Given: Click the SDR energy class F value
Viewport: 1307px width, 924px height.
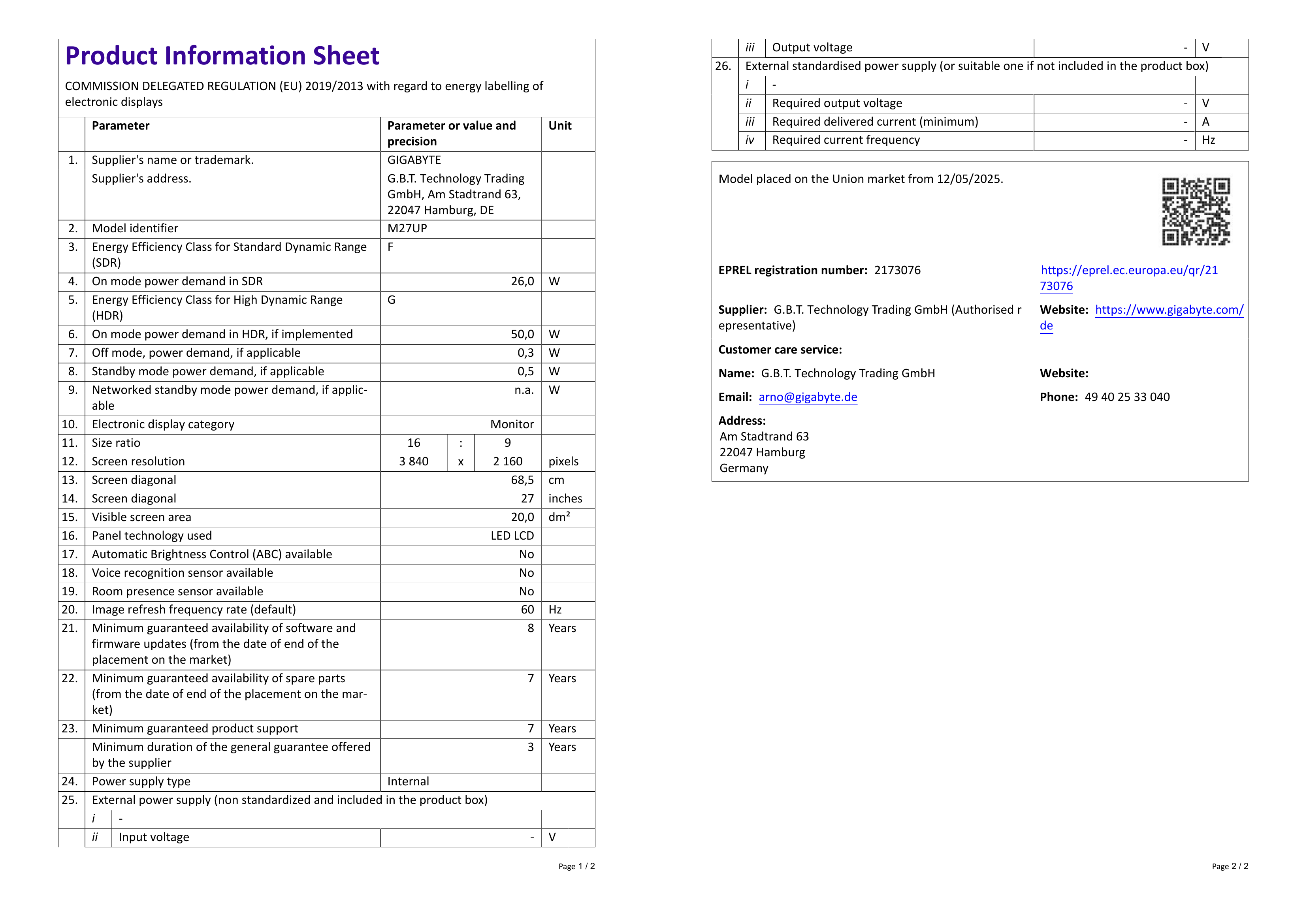Looking at the screenshot, I should (x=390, y=247).
